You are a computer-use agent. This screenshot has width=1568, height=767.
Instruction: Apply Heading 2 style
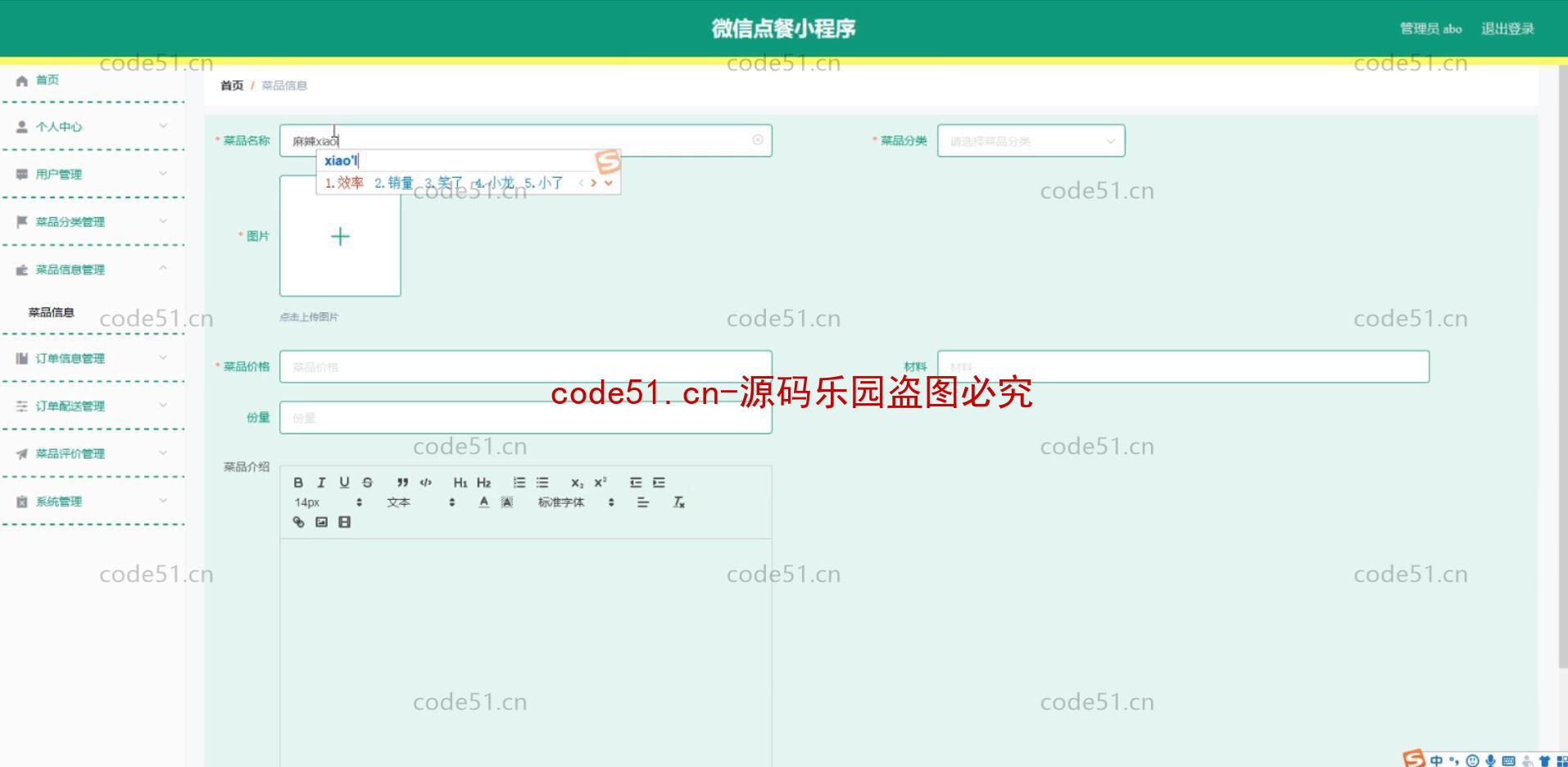tap(483, 483)
